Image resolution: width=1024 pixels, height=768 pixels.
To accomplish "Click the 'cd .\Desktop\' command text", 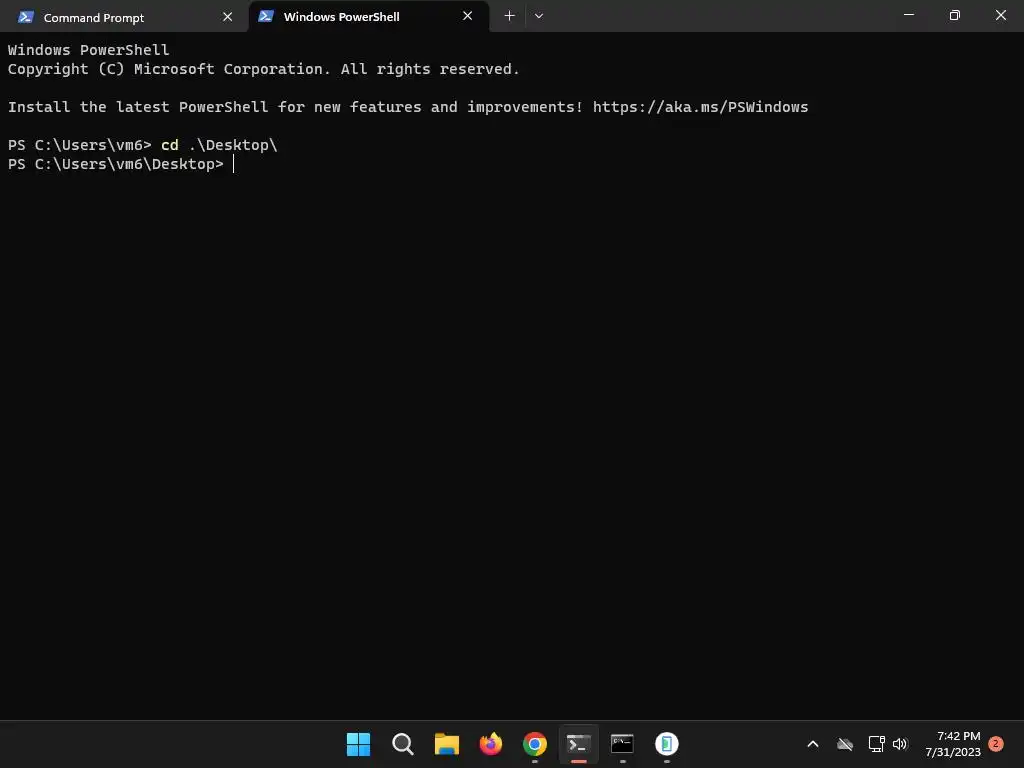I will point(219,145).
